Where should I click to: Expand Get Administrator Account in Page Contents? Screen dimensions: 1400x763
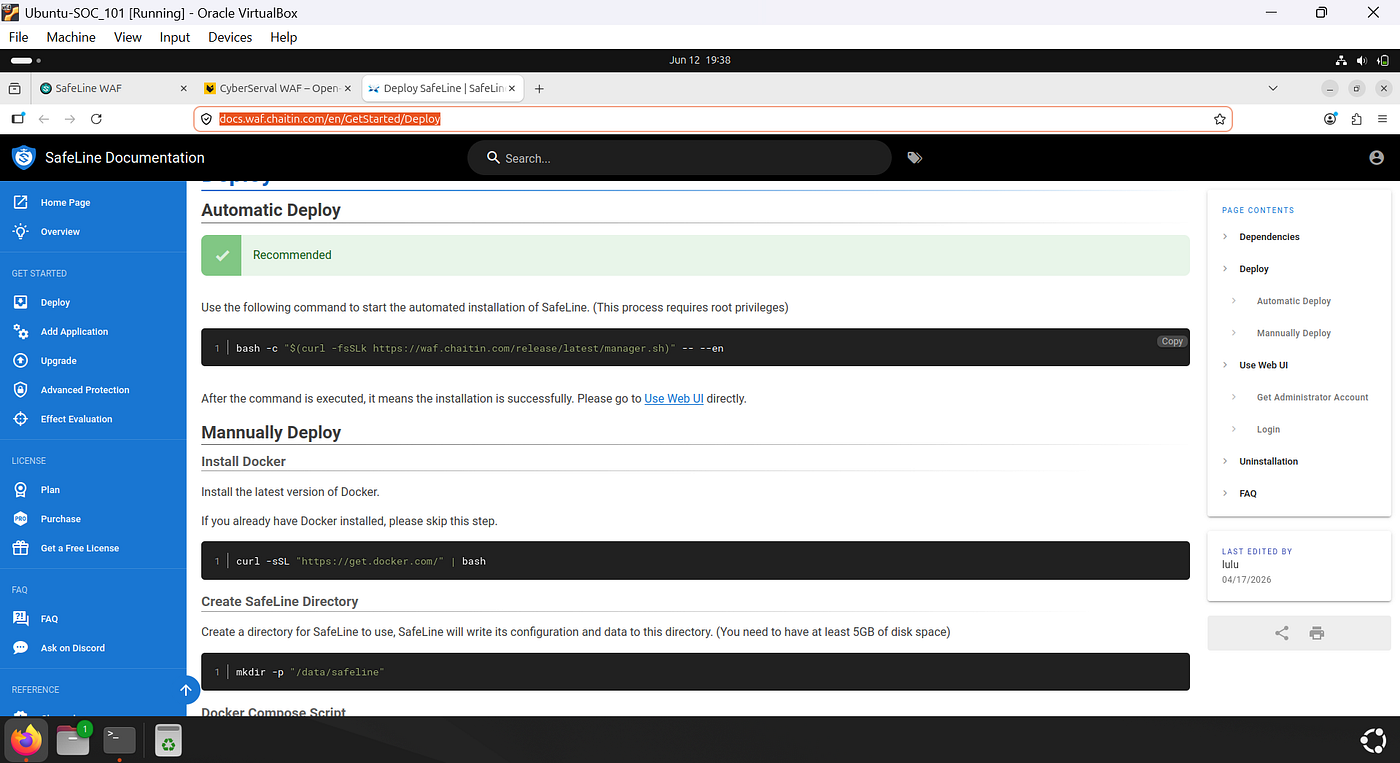click(x=1234, y=397)
